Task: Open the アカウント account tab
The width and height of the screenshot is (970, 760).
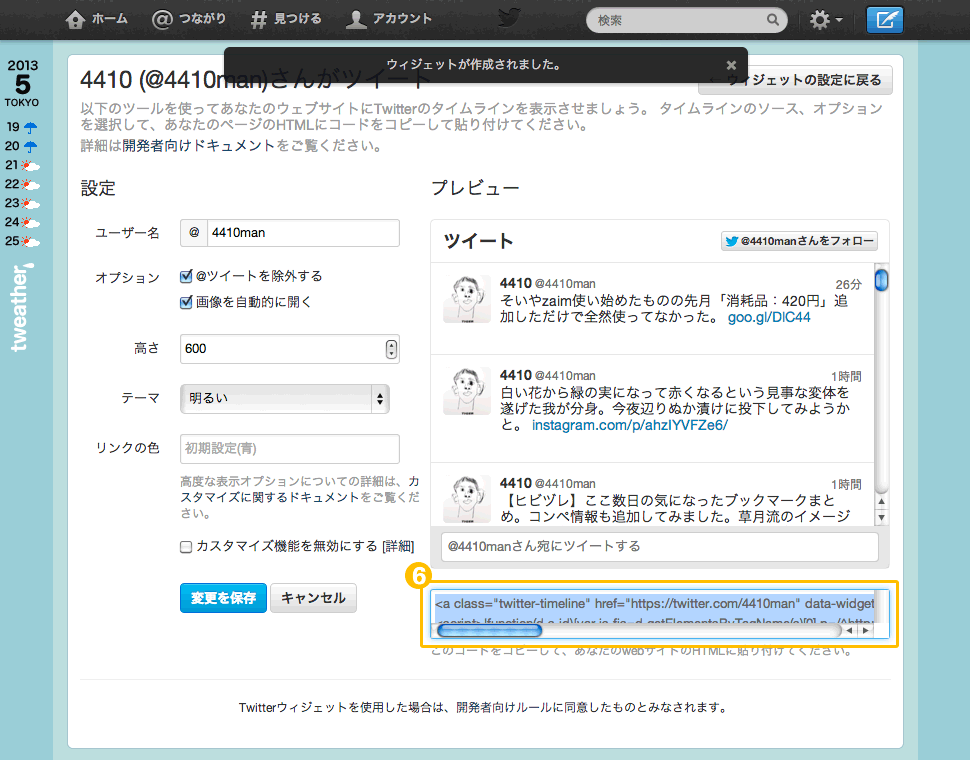Action: (x=388, y=19)
